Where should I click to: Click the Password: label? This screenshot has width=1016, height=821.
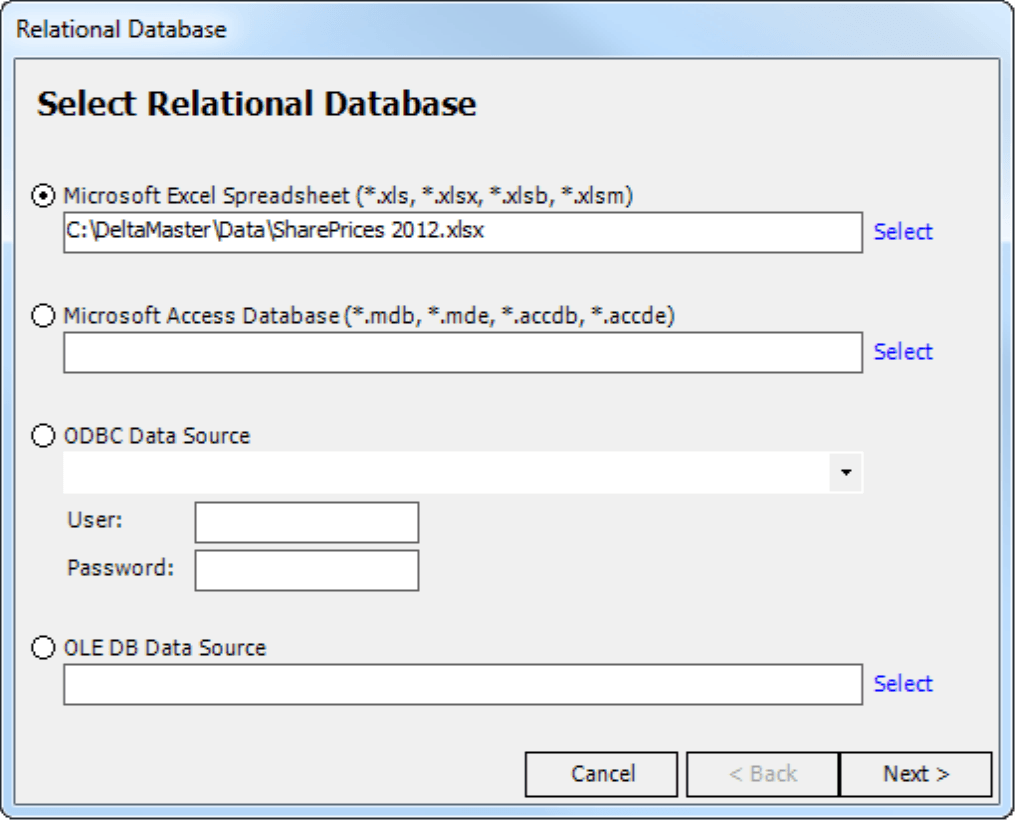[121, 568]
